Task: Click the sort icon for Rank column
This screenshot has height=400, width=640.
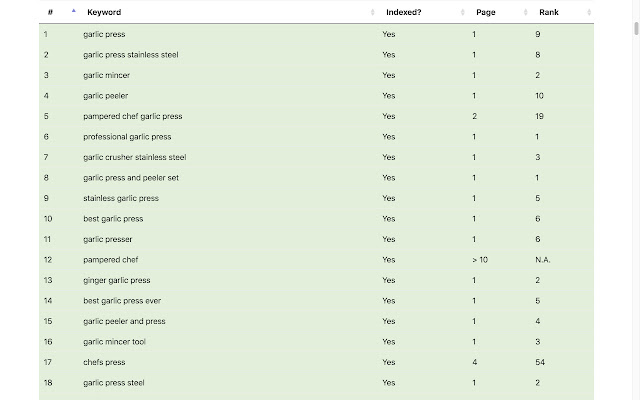Action: click(590, 12)
